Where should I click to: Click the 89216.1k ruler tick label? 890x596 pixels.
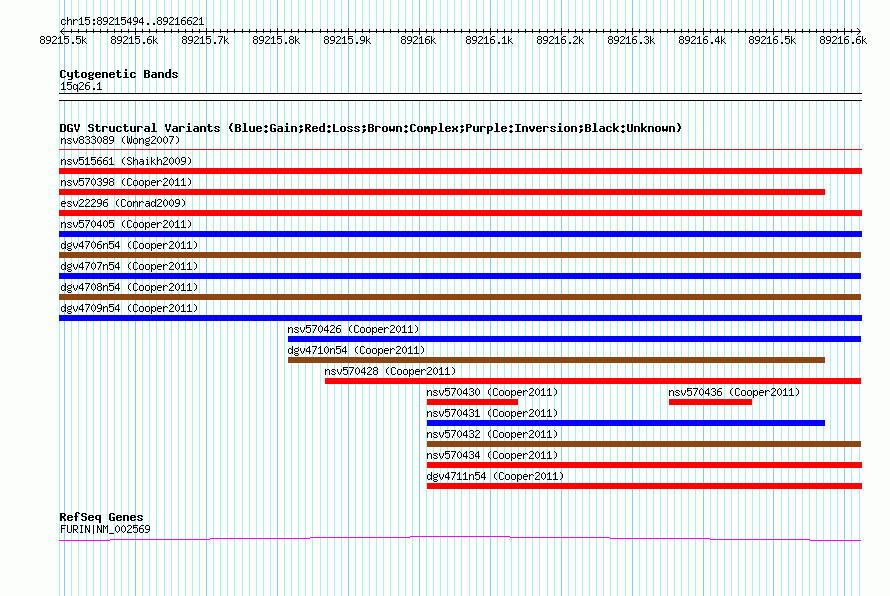click(489, 41)
